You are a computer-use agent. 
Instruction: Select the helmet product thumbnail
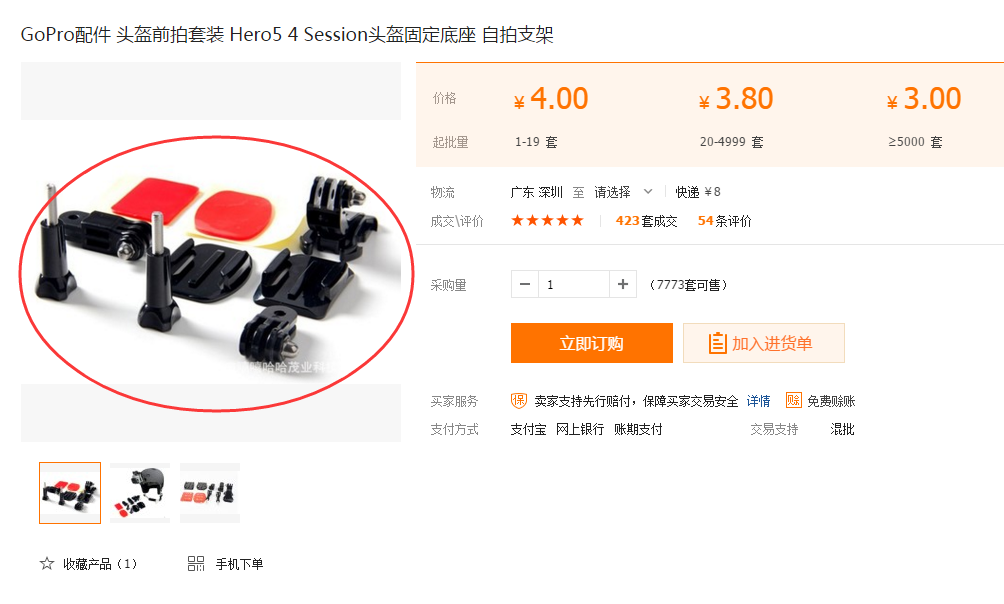140,493
